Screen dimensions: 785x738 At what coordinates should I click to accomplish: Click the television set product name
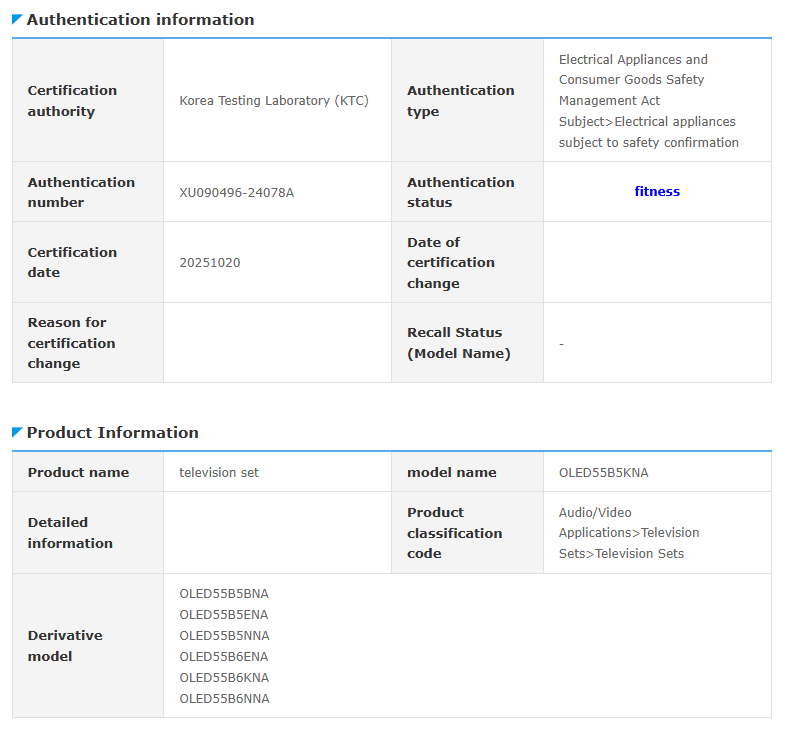[x=218, y=473]
